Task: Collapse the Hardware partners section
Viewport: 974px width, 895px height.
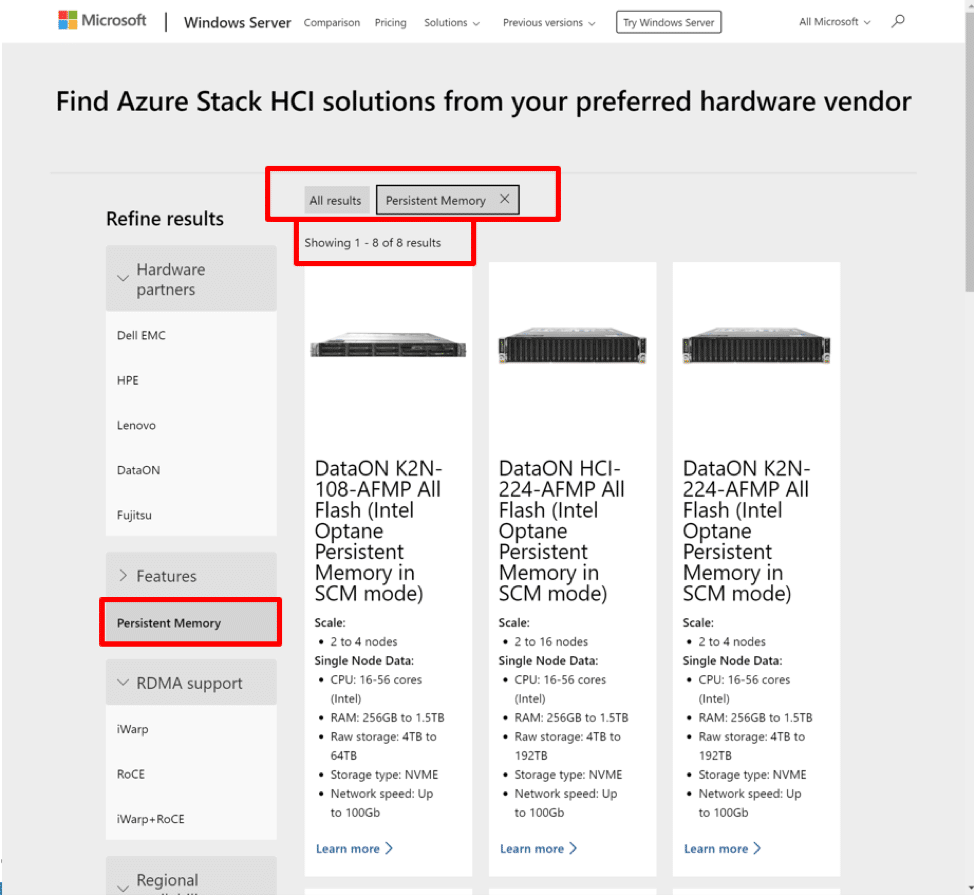Action: pos(191,279)
